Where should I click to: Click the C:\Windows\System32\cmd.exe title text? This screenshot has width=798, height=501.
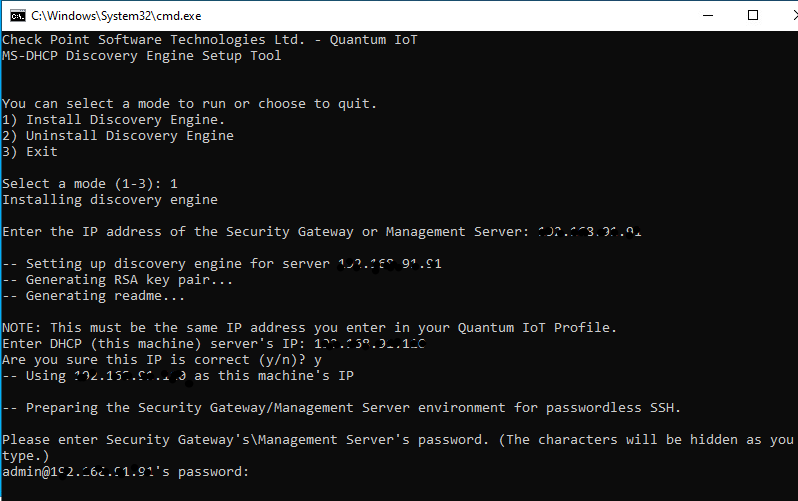coord(116,16)
